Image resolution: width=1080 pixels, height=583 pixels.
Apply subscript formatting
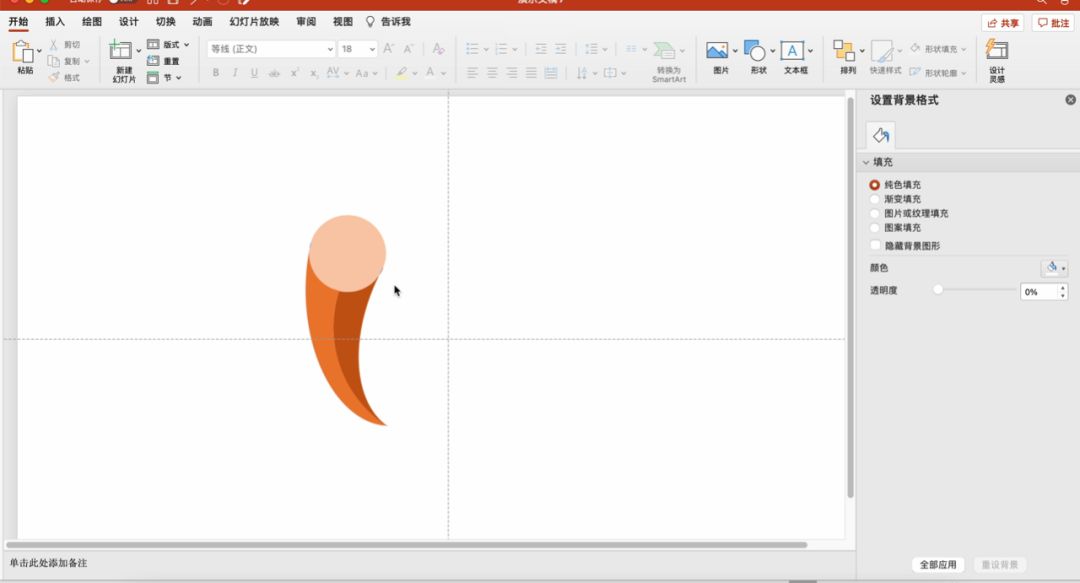tap(313, 72)
